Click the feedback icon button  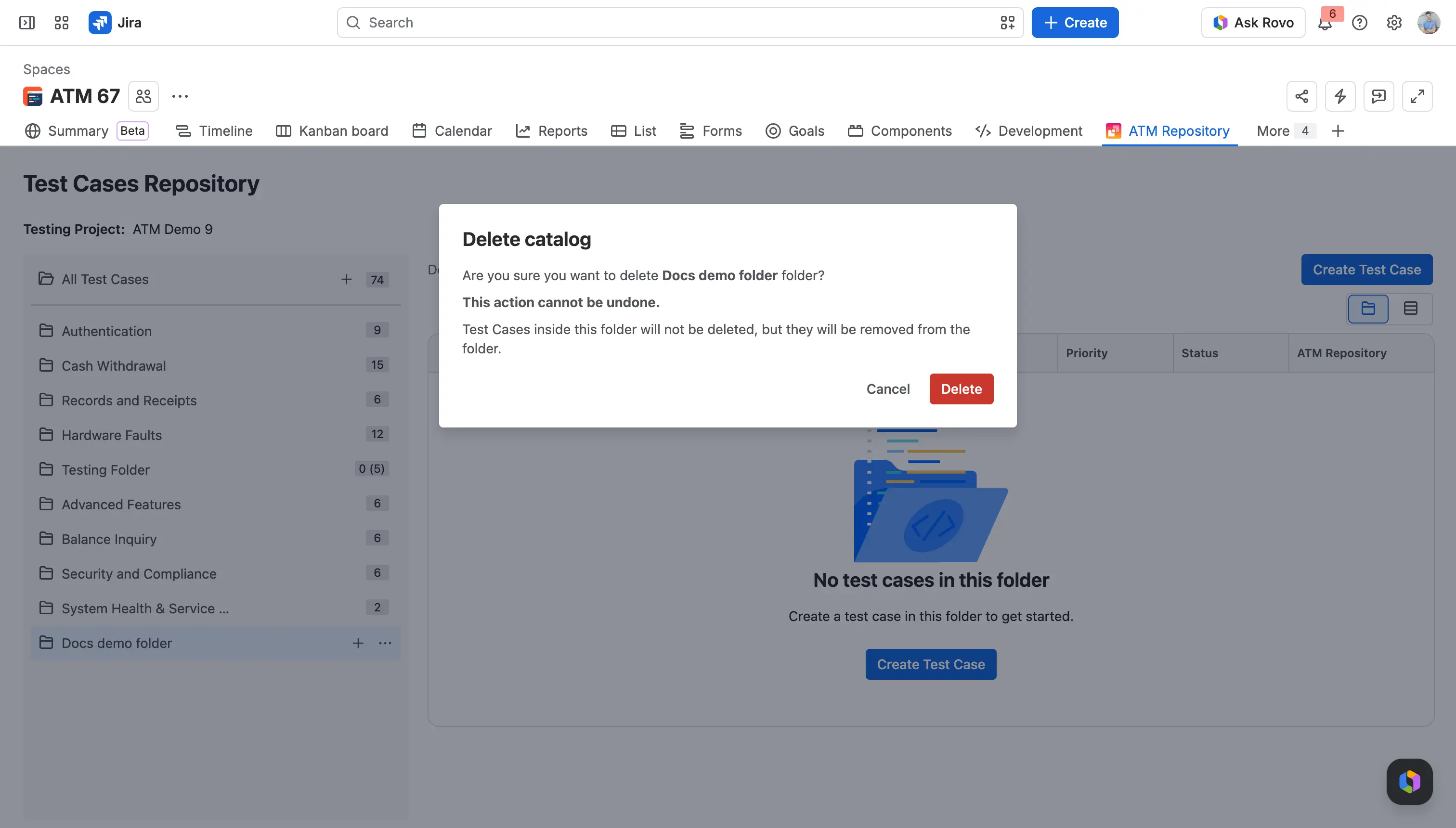point(1378,96)
